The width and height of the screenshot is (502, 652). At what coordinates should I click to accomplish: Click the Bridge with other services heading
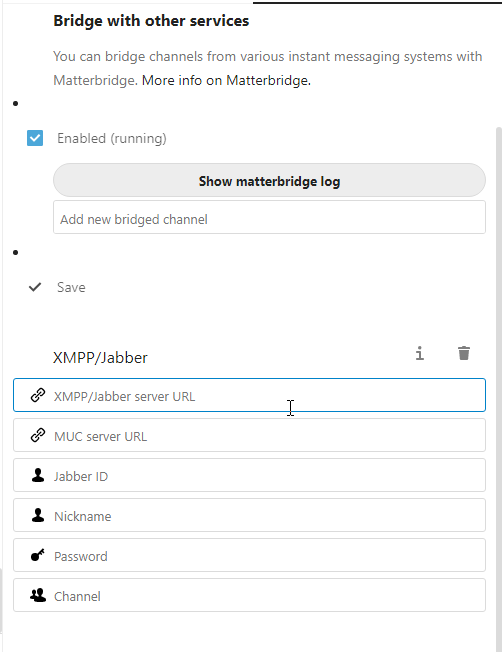click(x=151, y=21)
